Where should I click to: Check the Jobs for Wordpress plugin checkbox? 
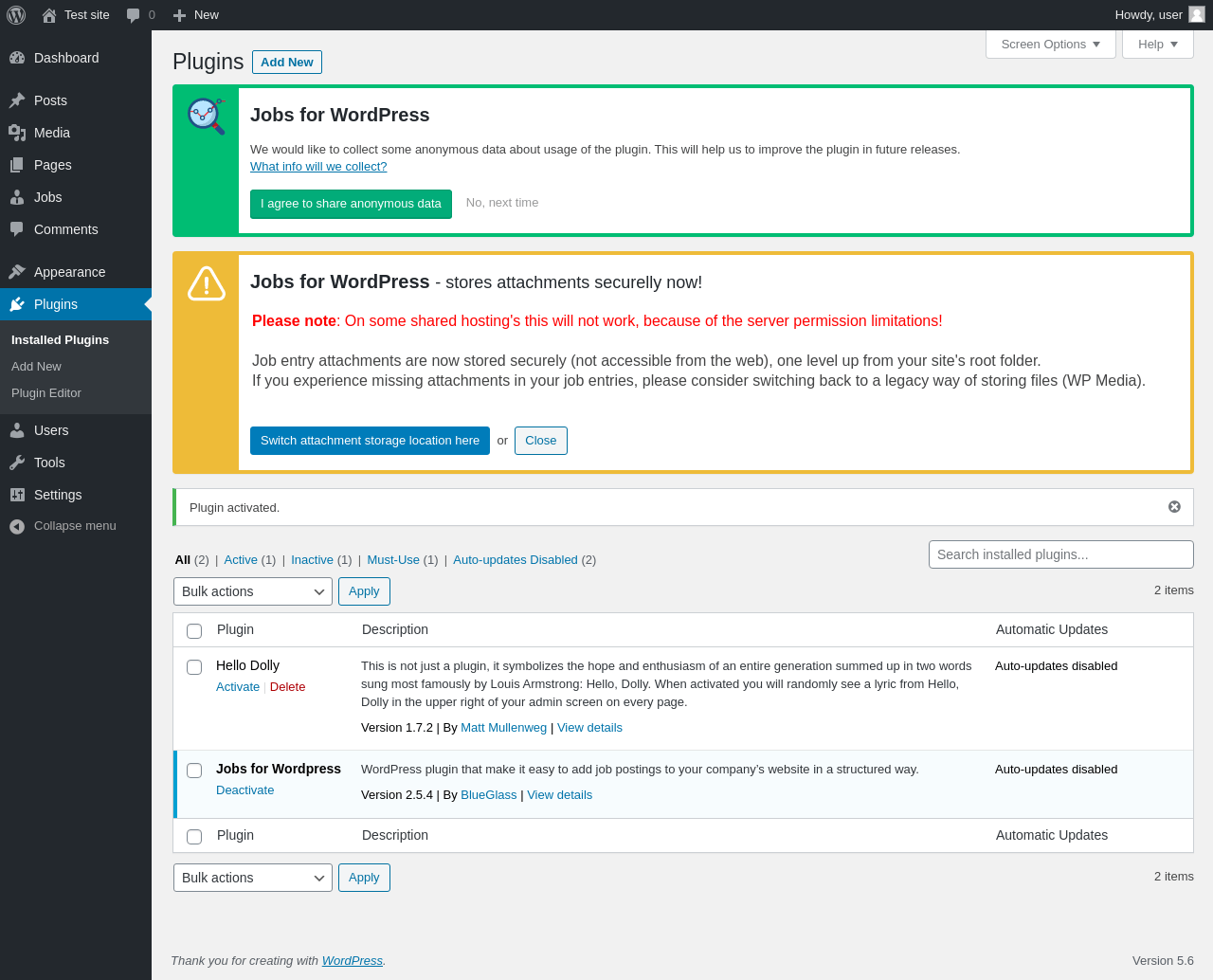click(194, 771)
